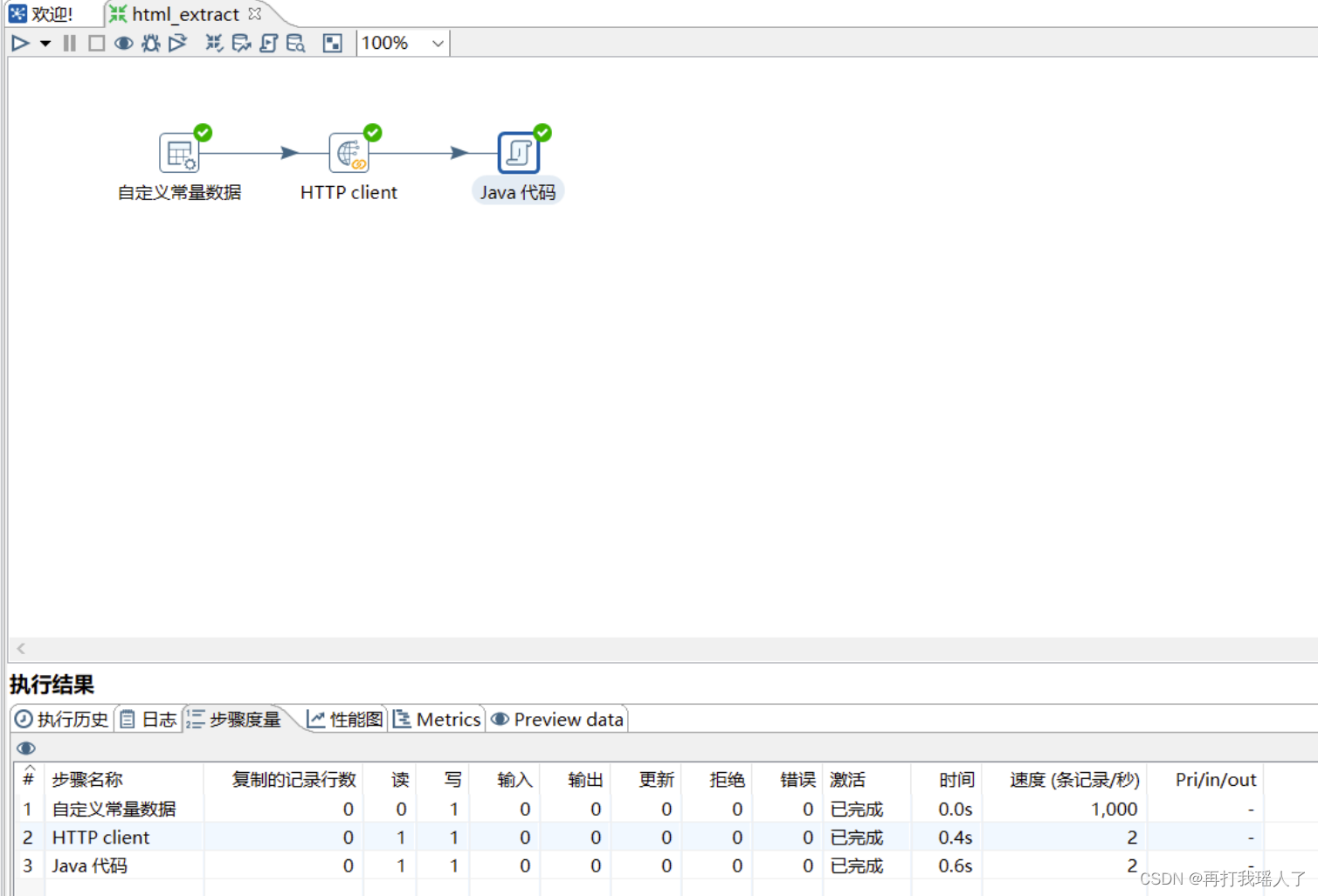
Task: Preview the transformation output
Action: (123, 43)
